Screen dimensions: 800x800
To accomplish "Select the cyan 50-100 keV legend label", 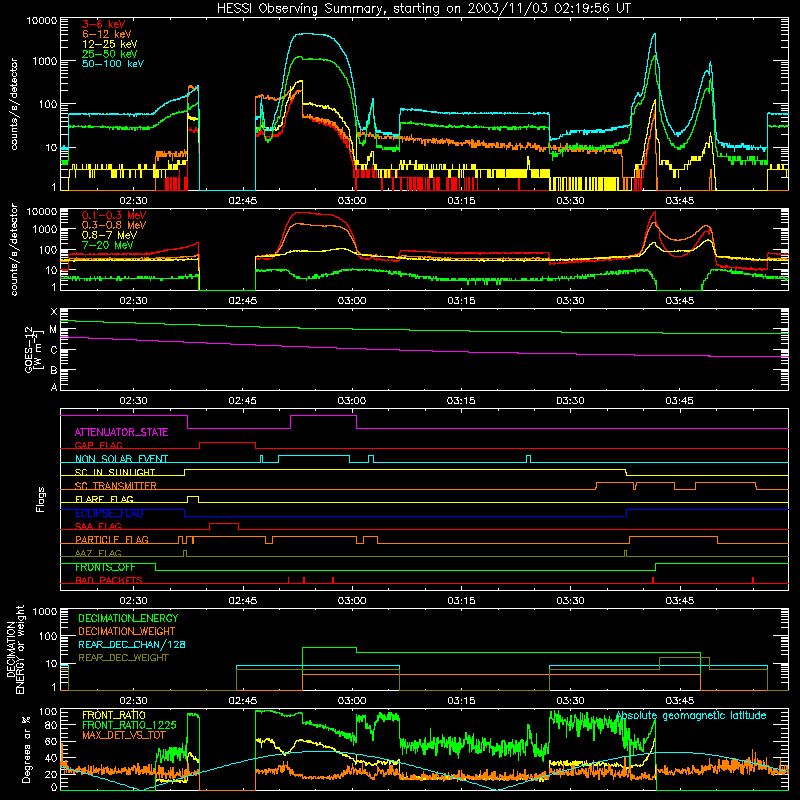I will tap(113, 64).
